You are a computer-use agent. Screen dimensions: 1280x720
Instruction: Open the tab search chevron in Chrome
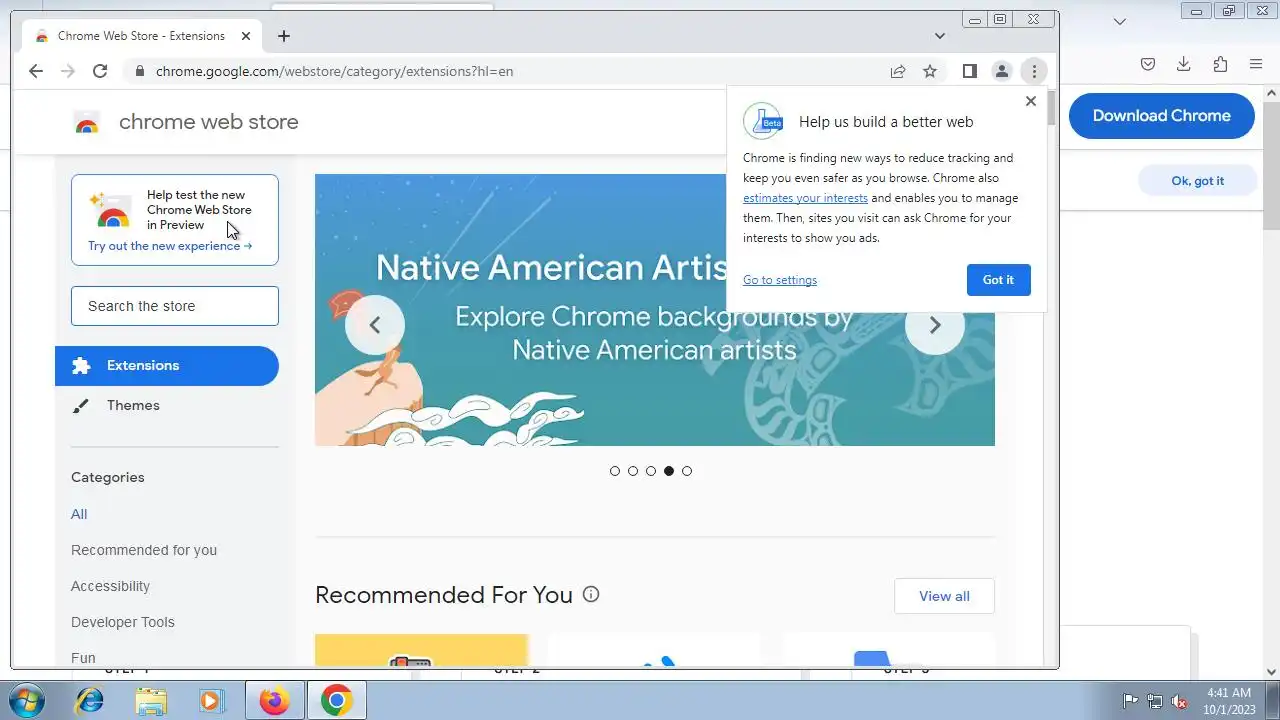940,36
